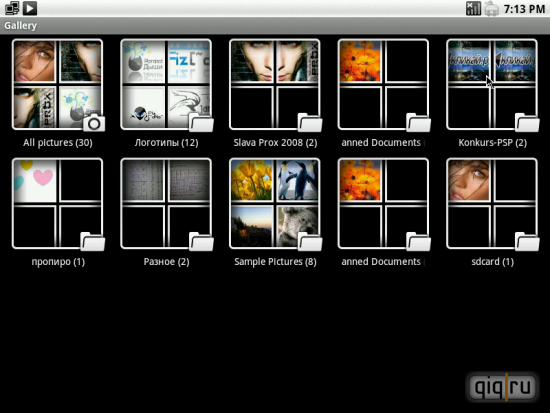Click the camera icon on All pictures album
Image resolution: width=550 pixels, height=413 pixels.
(x=94, y=123)
